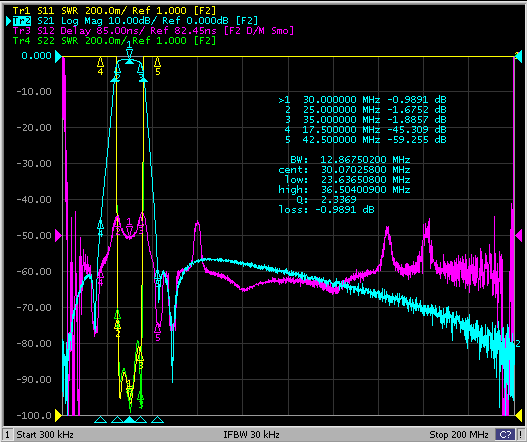Click yellow marker 5 near the top line
The image size is (527, 442).
pos(157,66)
